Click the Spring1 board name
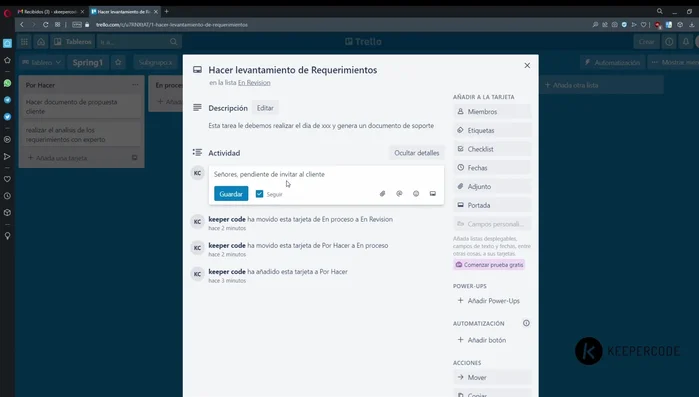 [87, 62]
